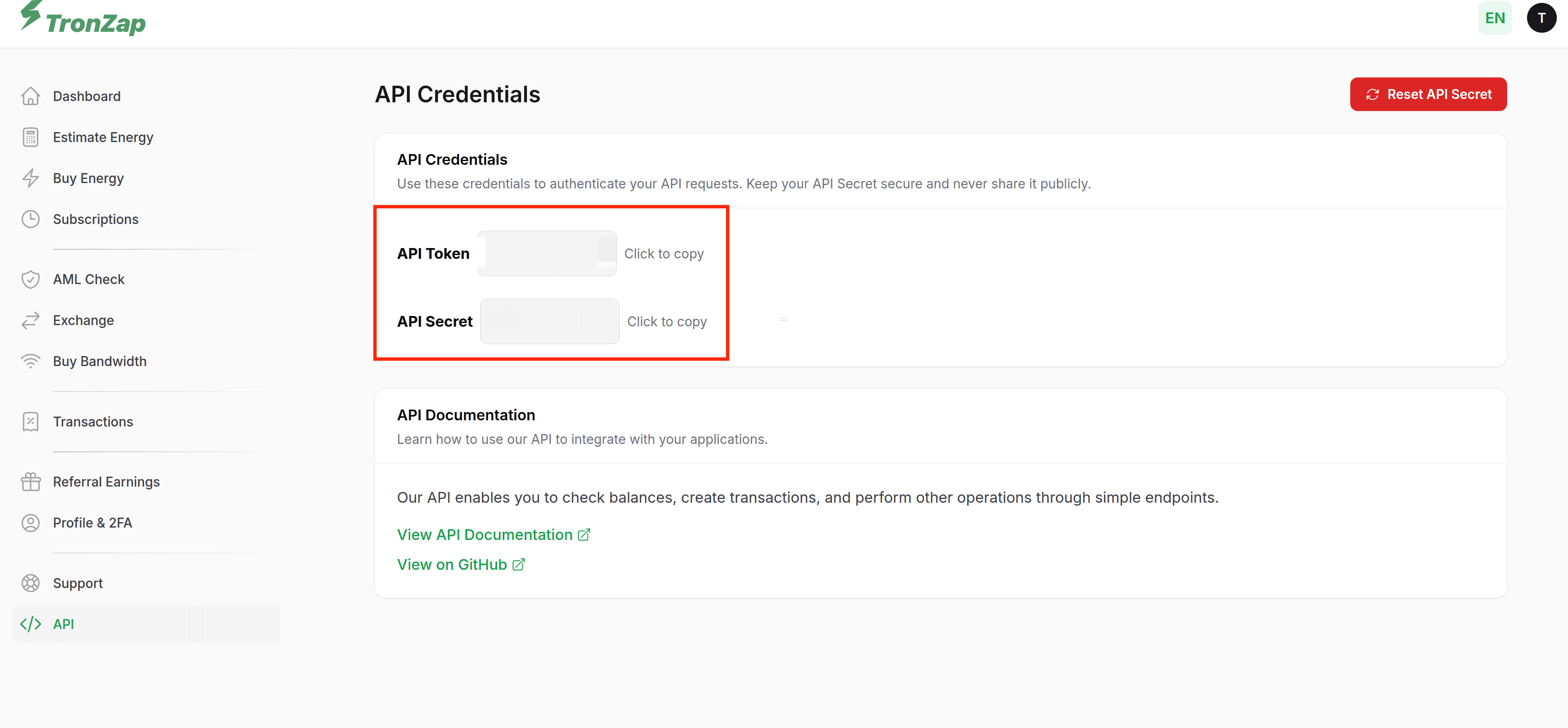The width and height of the screenshot is (1568, 728).
Task: Open Profile & 2FA settings
Action: click(93, 522)
